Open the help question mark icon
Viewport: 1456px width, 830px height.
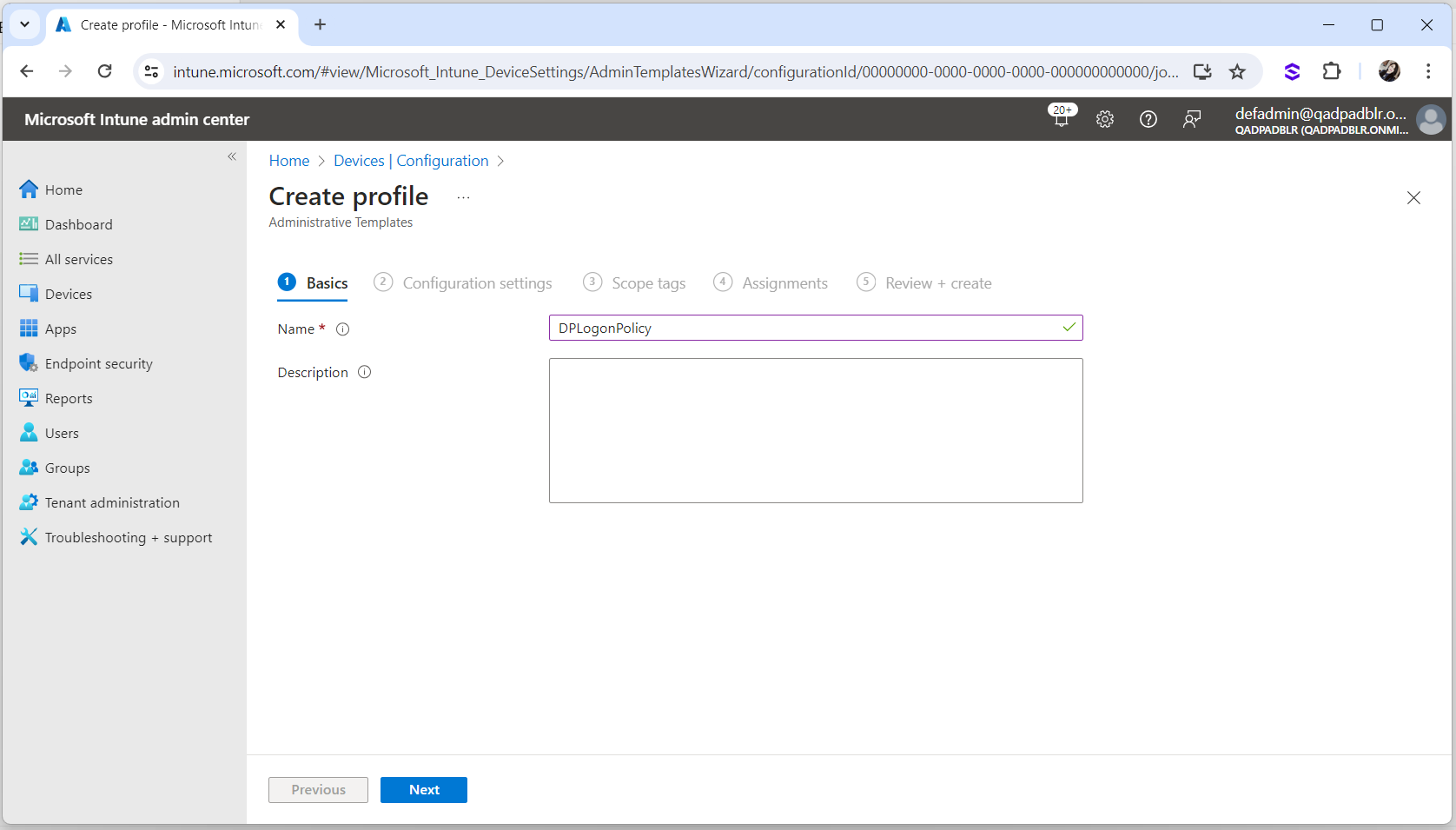click(1148, 119)
